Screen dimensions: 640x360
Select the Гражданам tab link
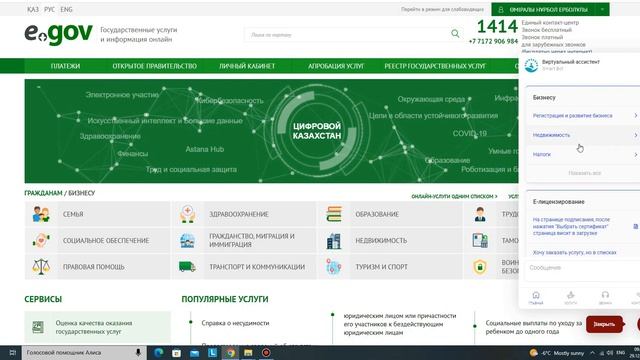[43, 193]
